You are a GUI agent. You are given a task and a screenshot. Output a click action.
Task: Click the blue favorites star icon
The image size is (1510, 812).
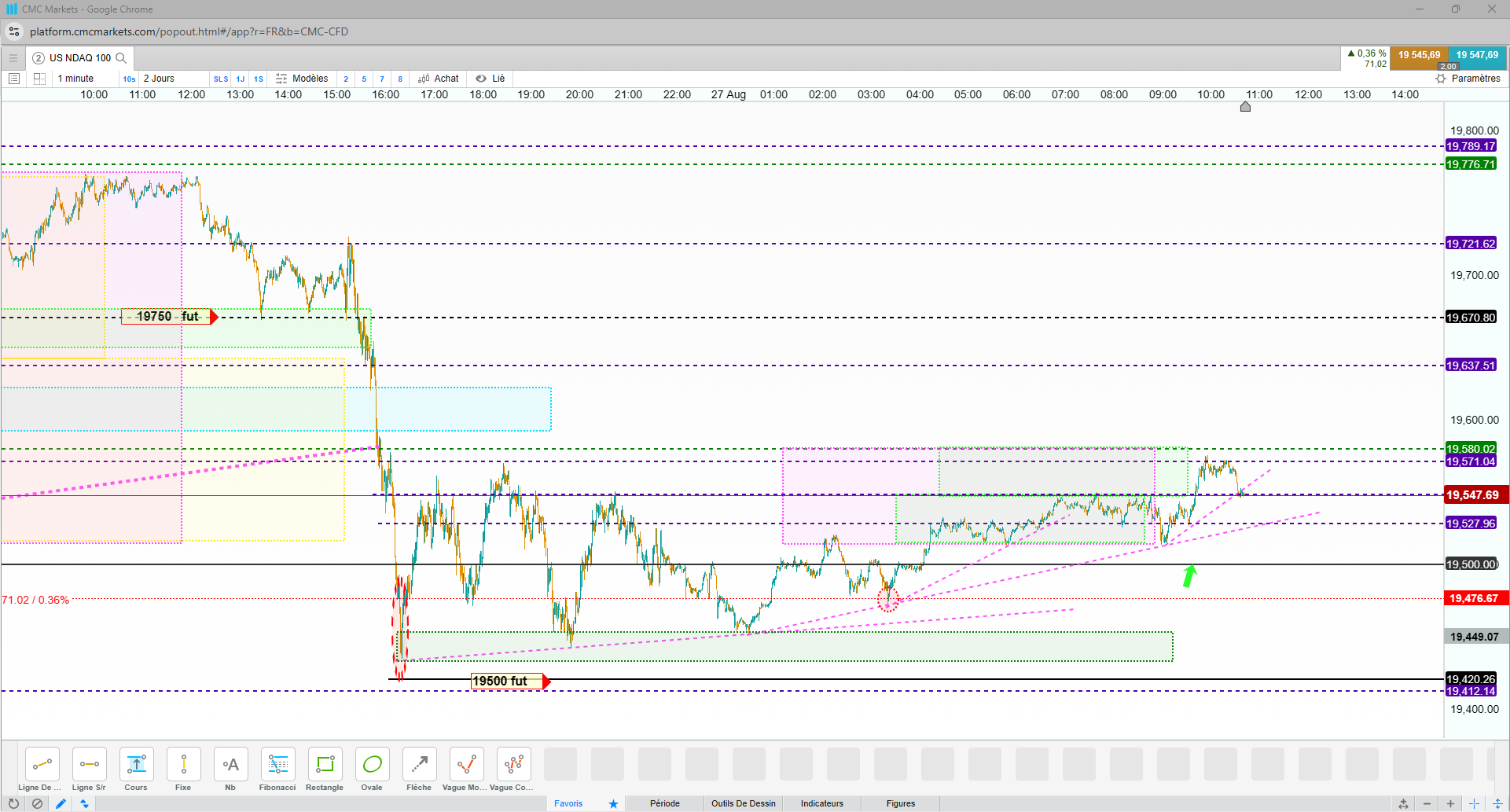coord(613,803)
